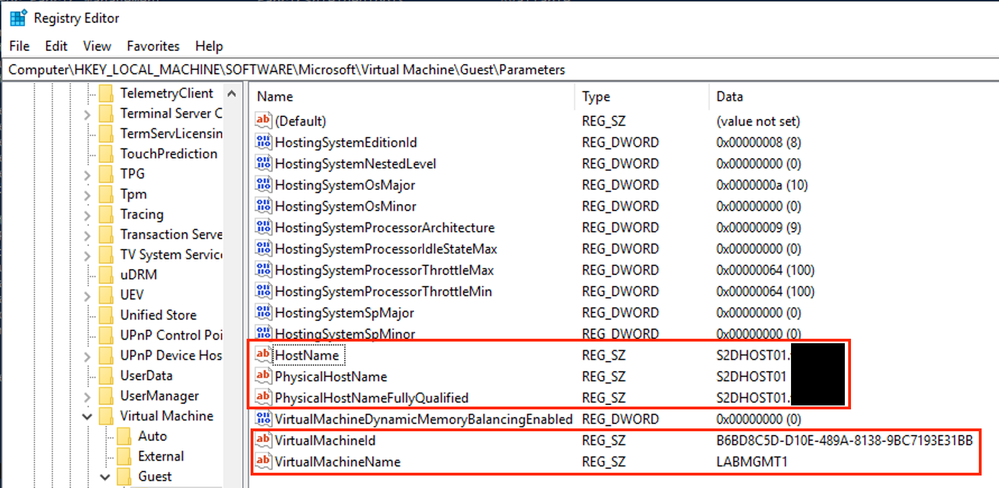Viewport: 999px width, 488px height.
Task: Expand the UEV key
Action: click(x=87, y=295)
